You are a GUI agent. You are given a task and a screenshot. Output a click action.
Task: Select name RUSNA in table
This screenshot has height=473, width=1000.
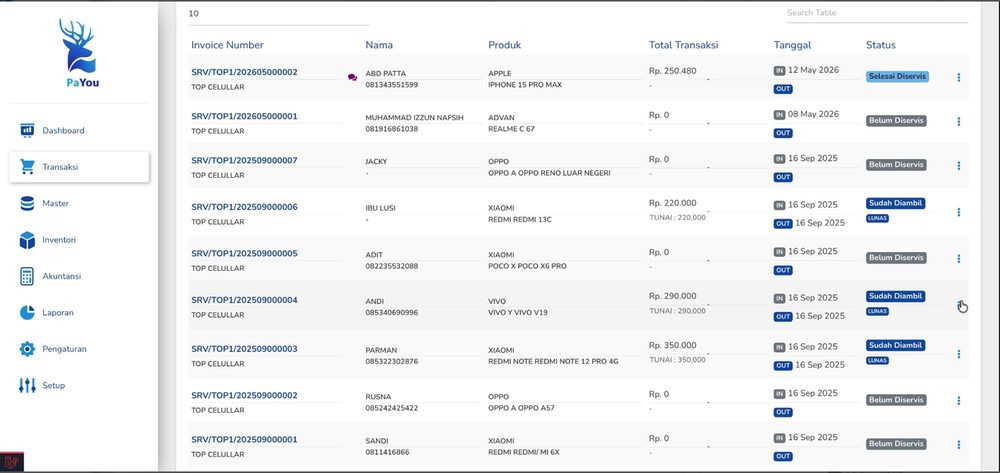(378, 397)
